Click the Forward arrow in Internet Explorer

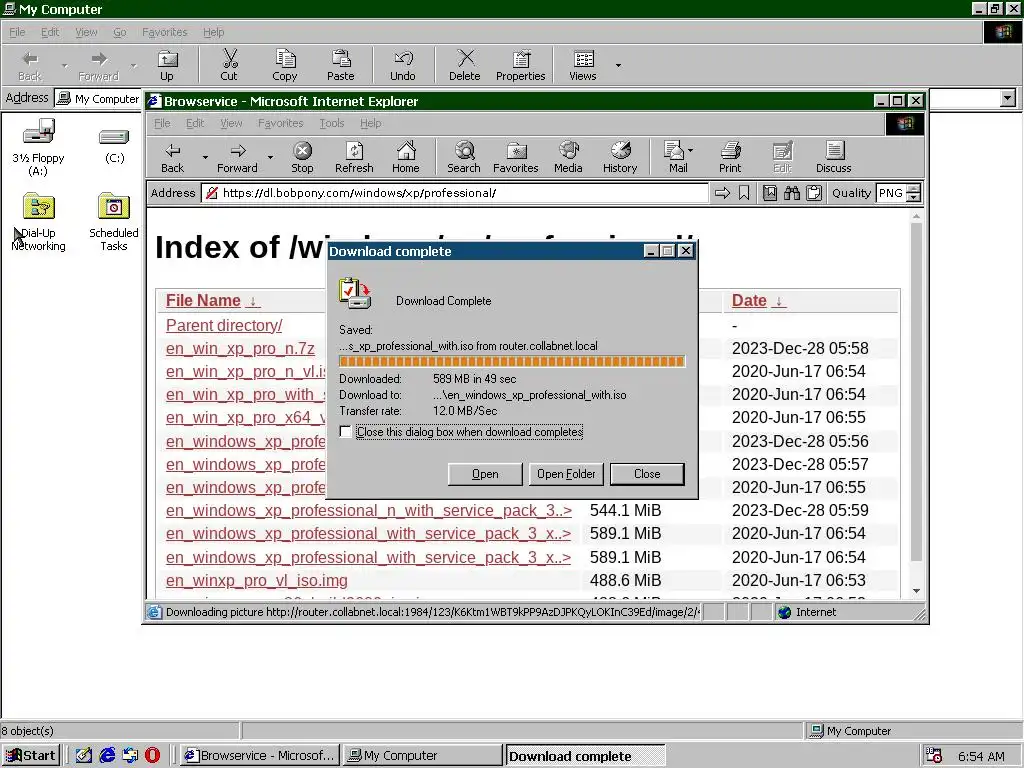pos(238,157)
